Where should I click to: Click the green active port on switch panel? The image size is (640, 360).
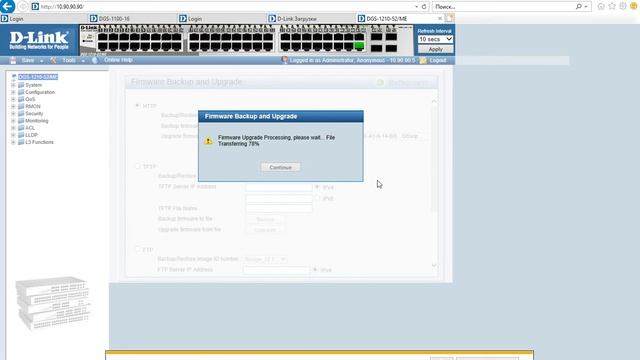pyautogui.click(x=359, y=46)
